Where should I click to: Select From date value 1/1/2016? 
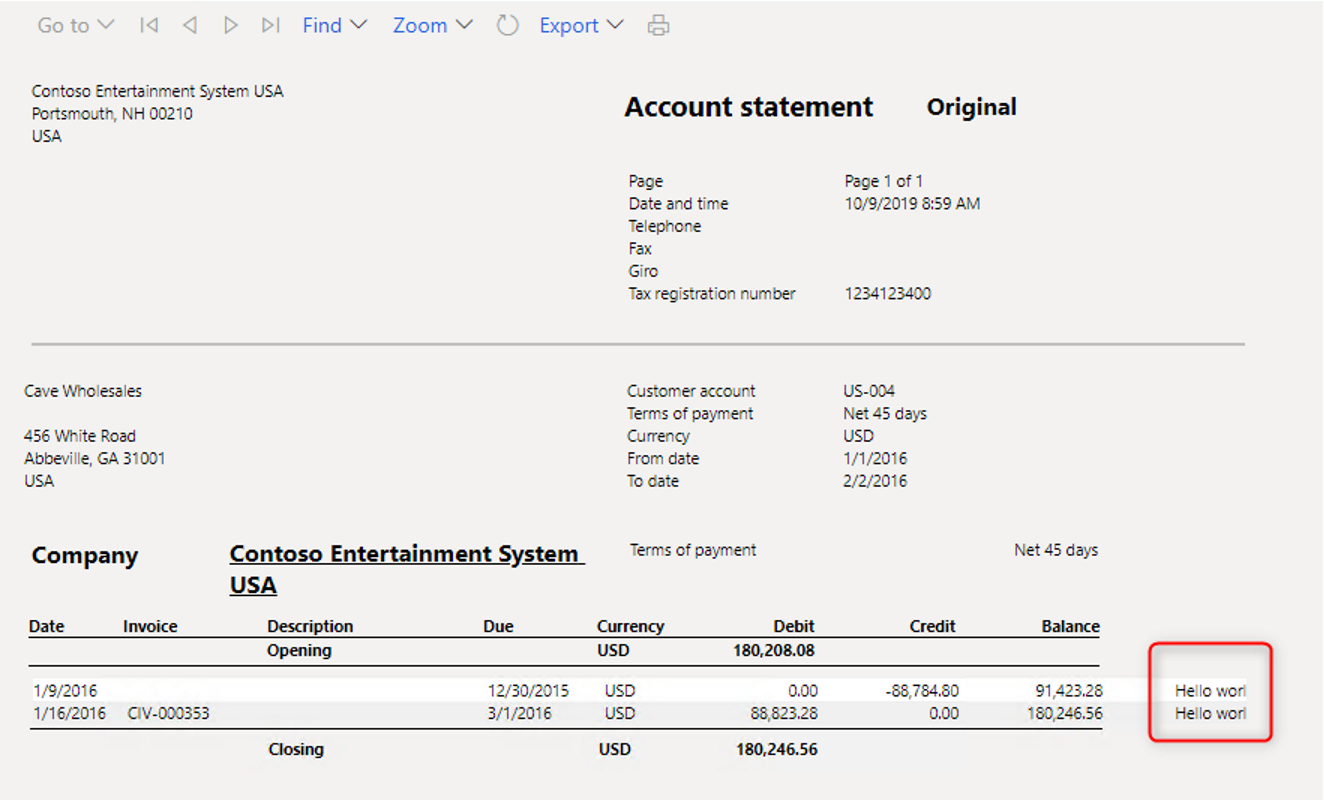875,458
